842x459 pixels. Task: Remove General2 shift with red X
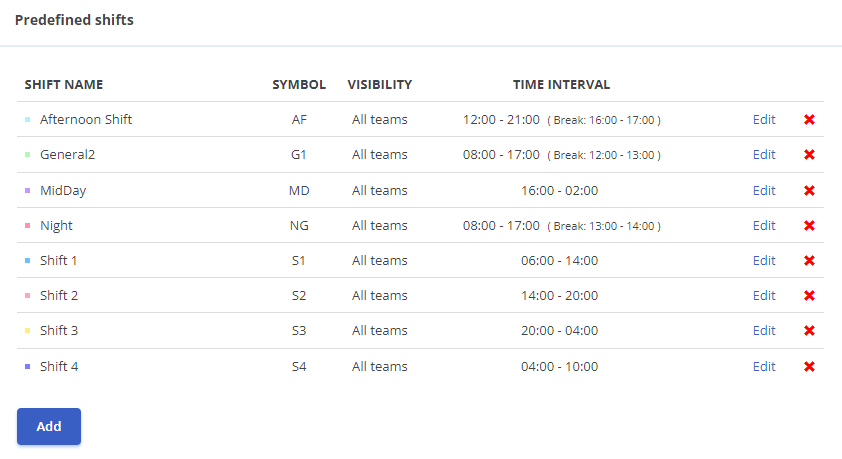[809, 155]
